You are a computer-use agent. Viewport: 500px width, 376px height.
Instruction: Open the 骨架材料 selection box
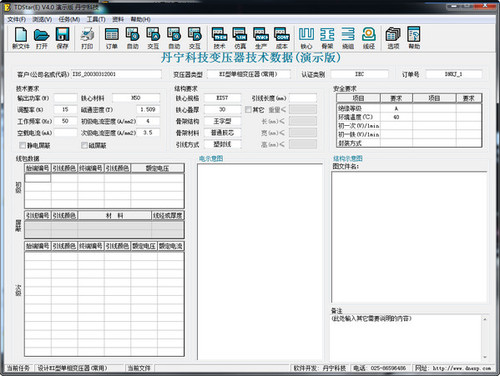[x=222, y=133]
